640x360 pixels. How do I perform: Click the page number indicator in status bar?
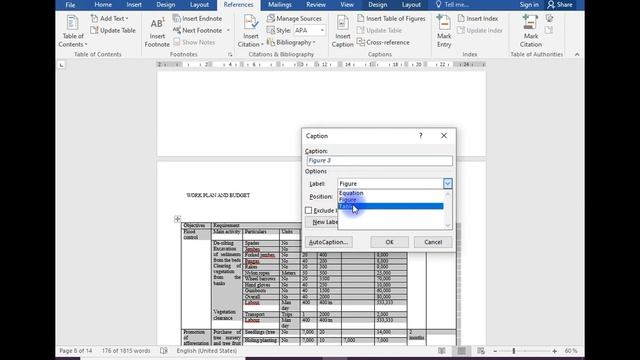(76, 351)
